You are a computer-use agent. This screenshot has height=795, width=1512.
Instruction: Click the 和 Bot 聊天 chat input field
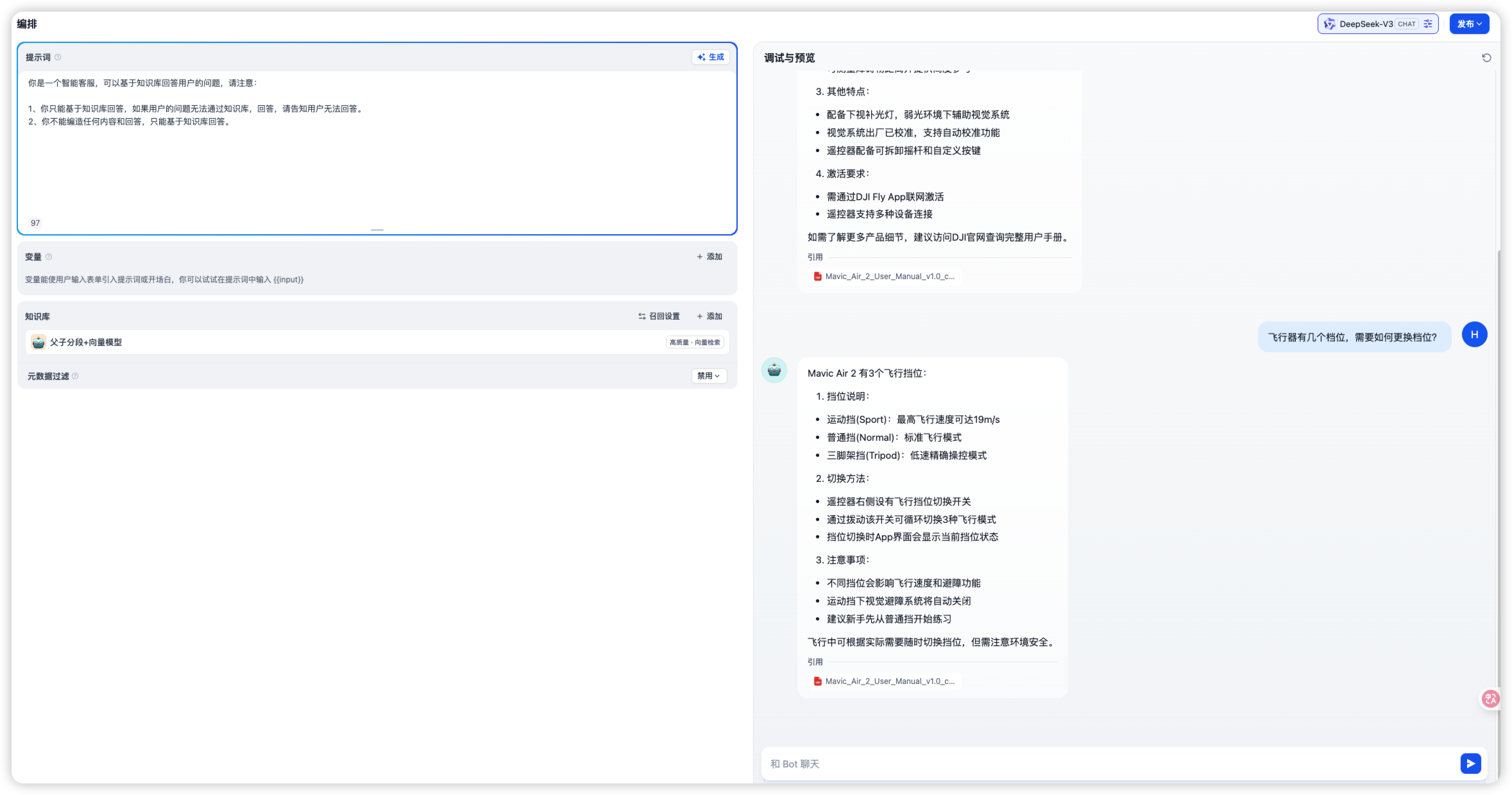click(1111, 764)
